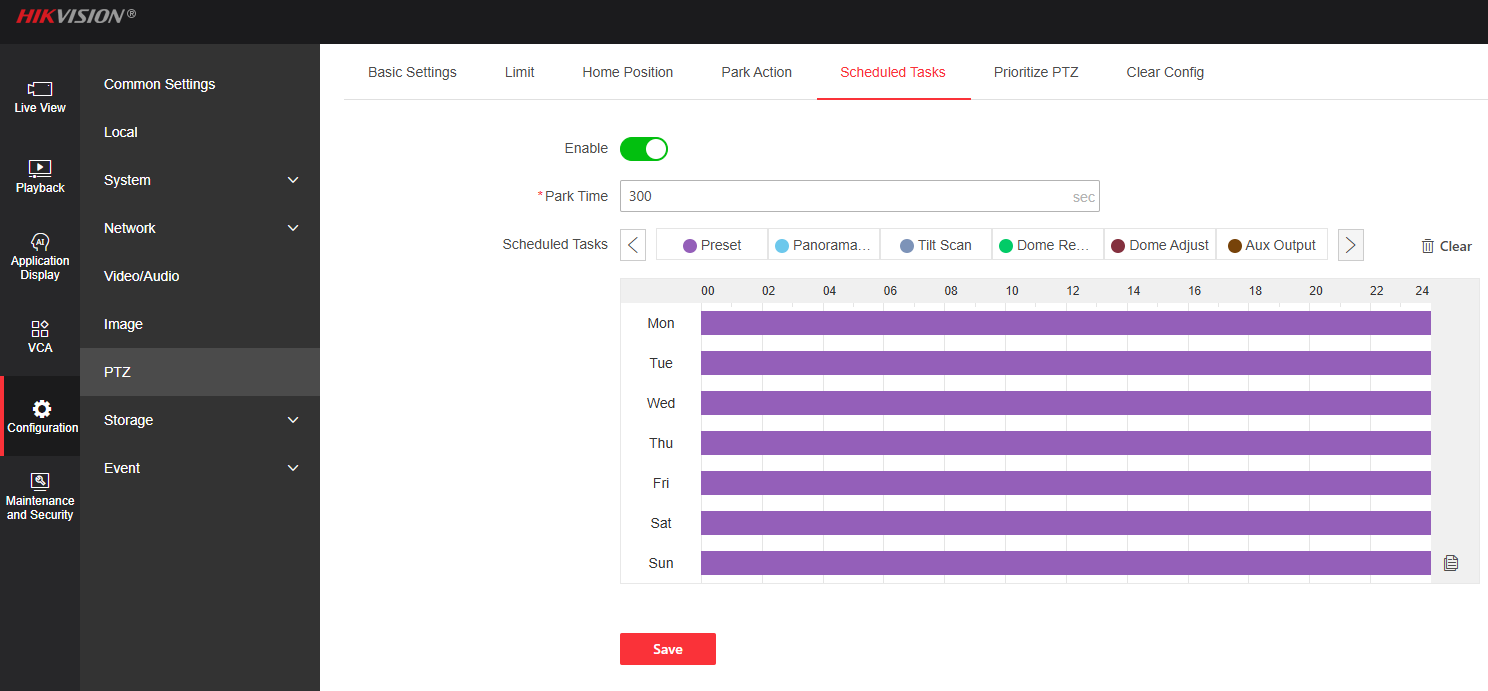Screen dimensions: 1488x691
Task: Choose the Panorama scan task type
Action: click(823, 245)
